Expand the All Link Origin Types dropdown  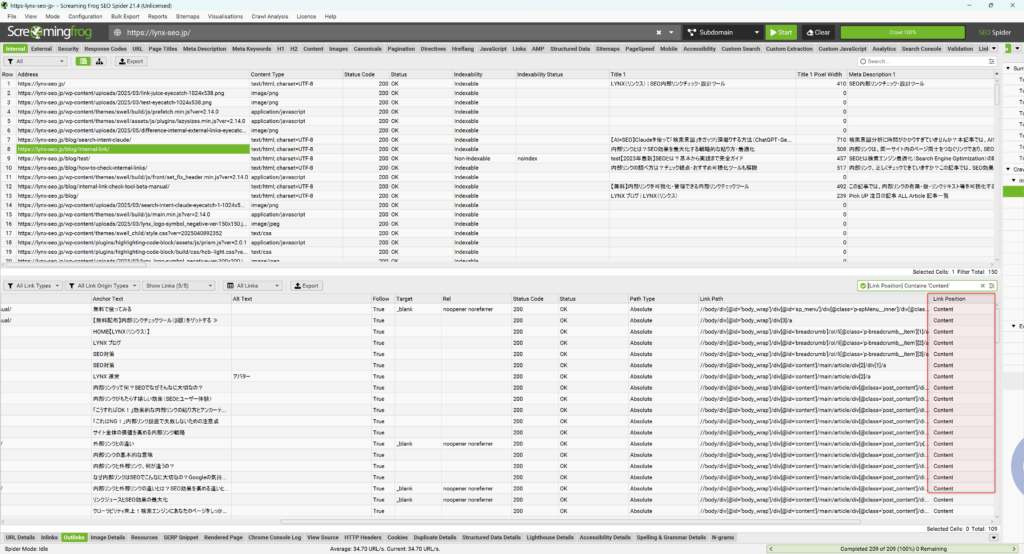104,285
